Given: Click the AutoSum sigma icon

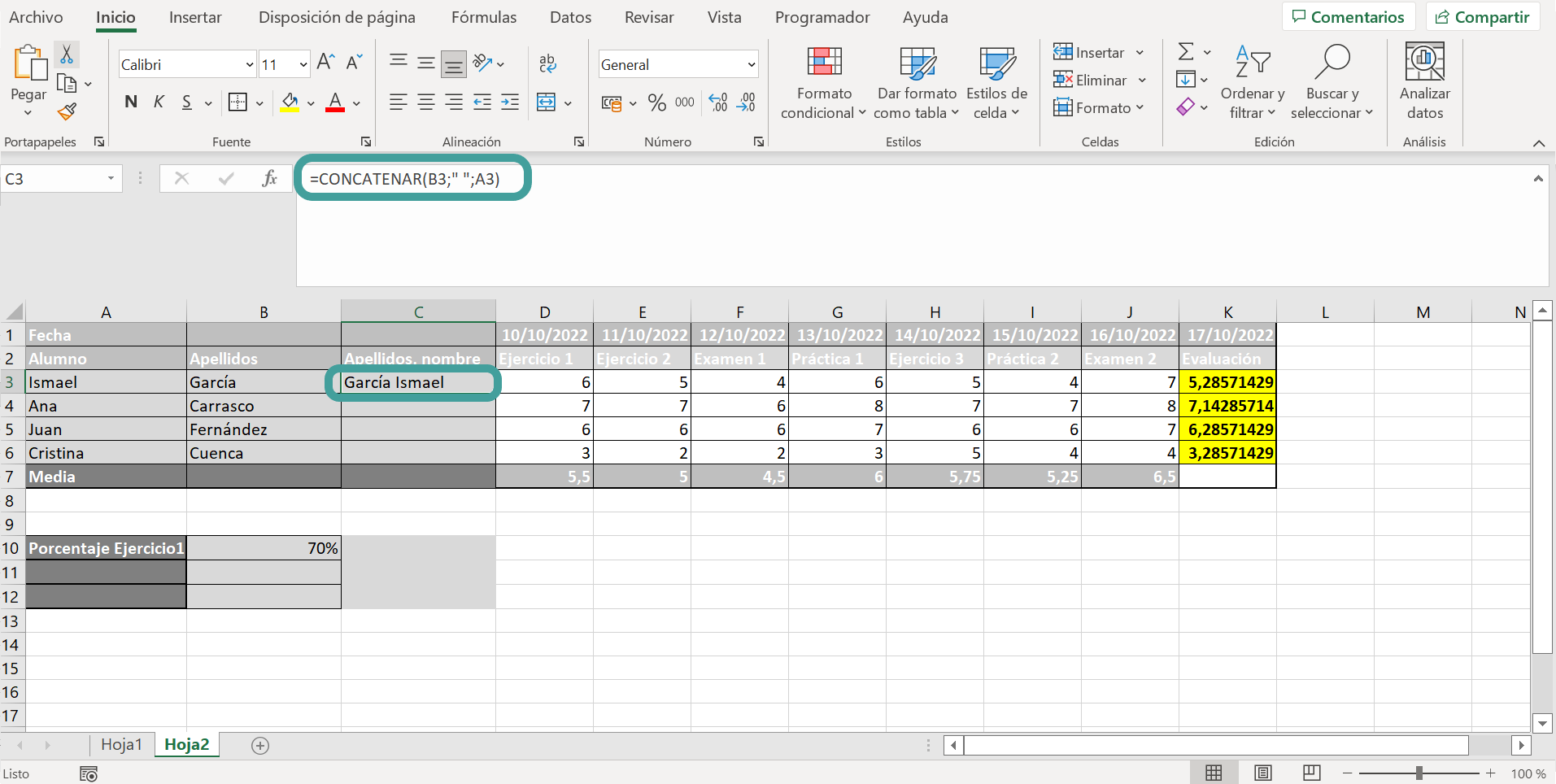Looking at the screenshot, I should (1186, 52).
